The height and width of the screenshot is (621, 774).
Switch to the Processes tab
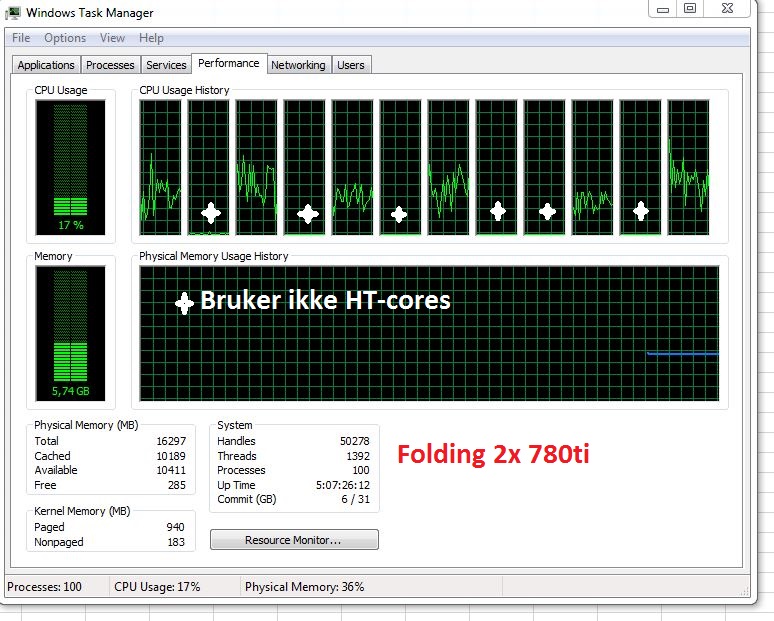click(110, 65)
